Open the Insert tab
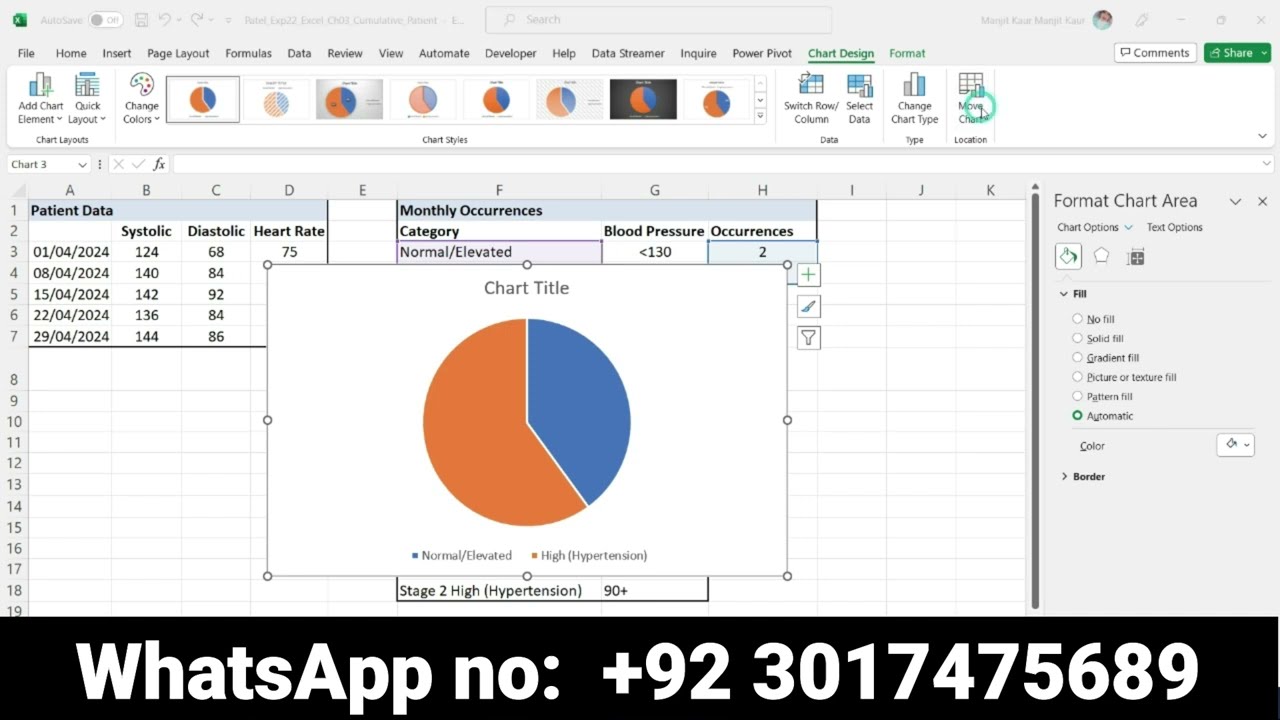The height and width of the screenshot is (720, 1280). click(x=116, y=53)
